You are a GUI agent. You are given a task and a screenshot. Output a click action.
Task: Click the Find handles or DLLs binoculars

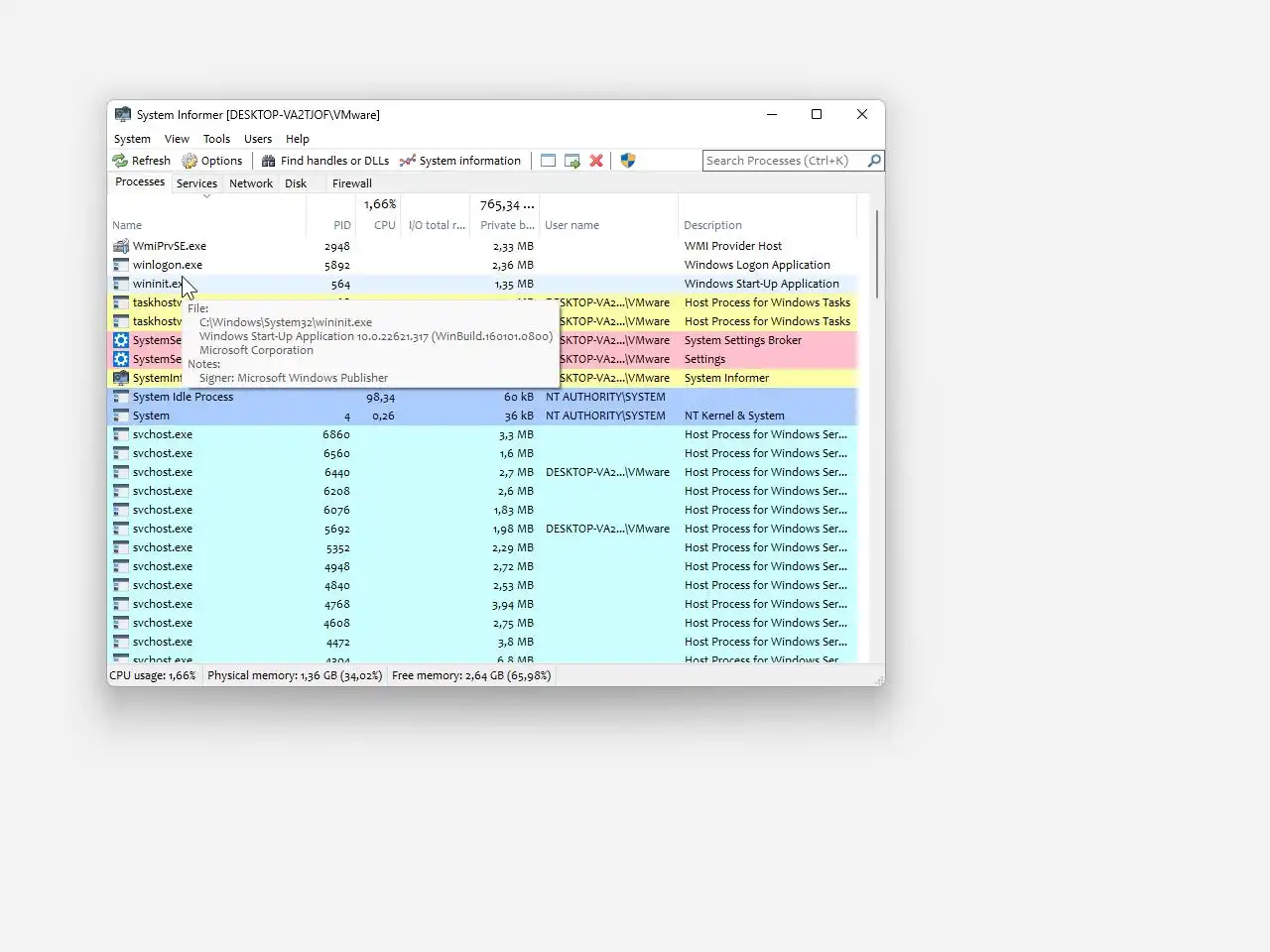tap(269, 161)
